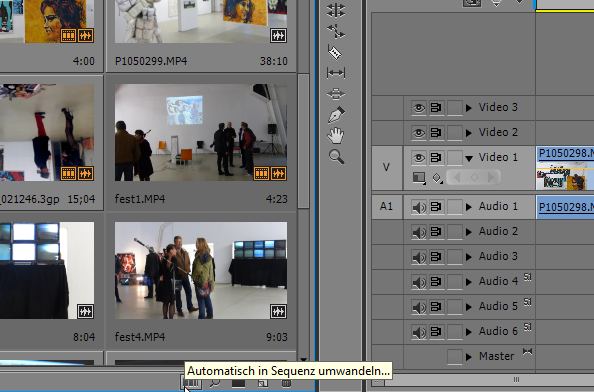This screenshot has height=392, width=594.
Task: Toggle sync lock on Video 3 track
Action: tap(436, 108)
